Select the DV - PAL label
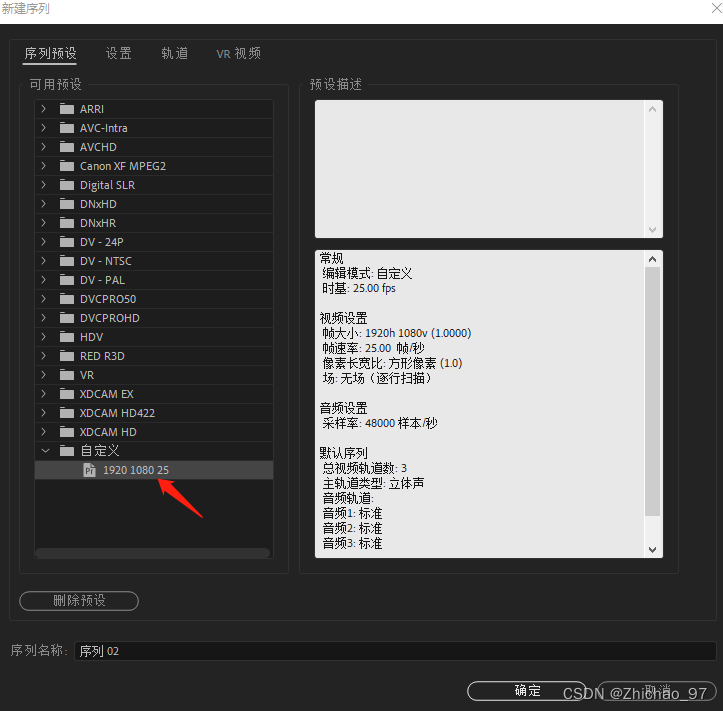This screenshot has height=711, width=723. [x=102, y=280]
